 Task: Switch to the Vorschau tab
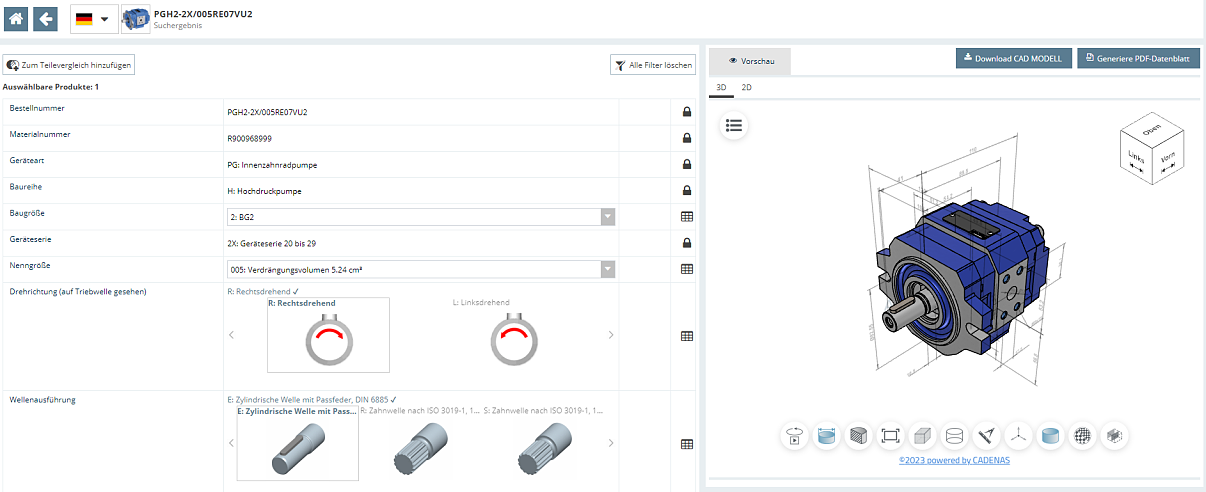(x=751, y=61)
